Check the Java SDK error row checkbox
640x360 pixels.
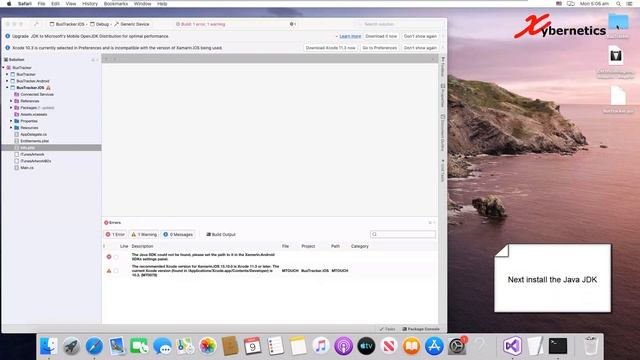(116, 257)
